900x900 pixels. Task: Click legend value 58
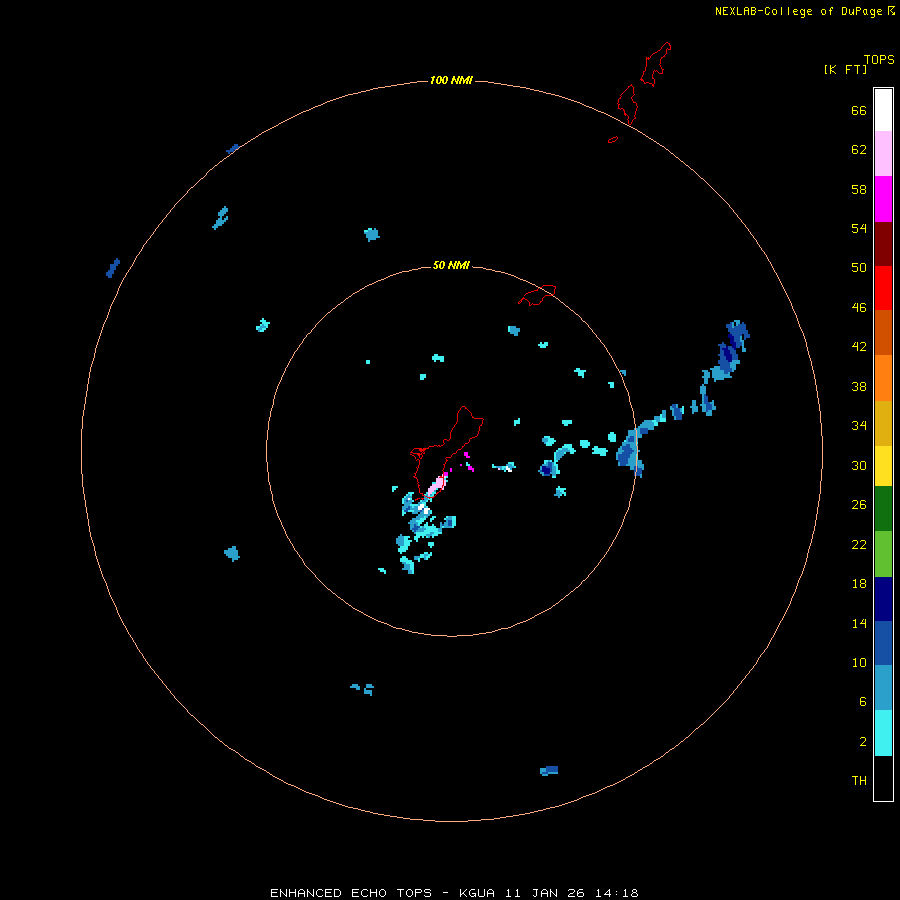[859, 189]
